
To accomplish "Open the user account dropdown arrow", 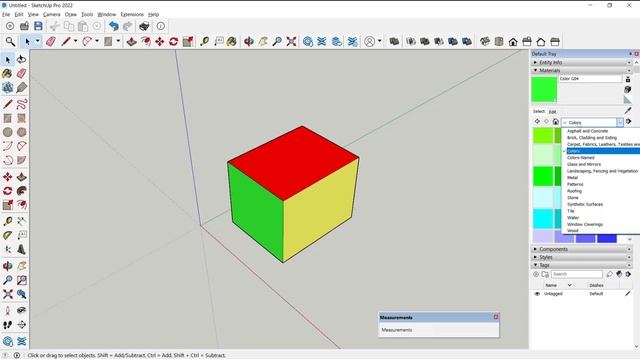I will [x=380, y=41].
